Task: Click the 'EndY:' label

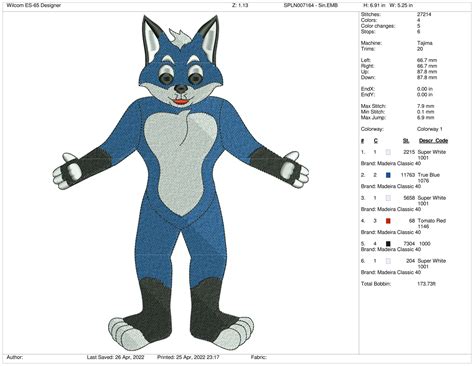Action: point(368,95)
